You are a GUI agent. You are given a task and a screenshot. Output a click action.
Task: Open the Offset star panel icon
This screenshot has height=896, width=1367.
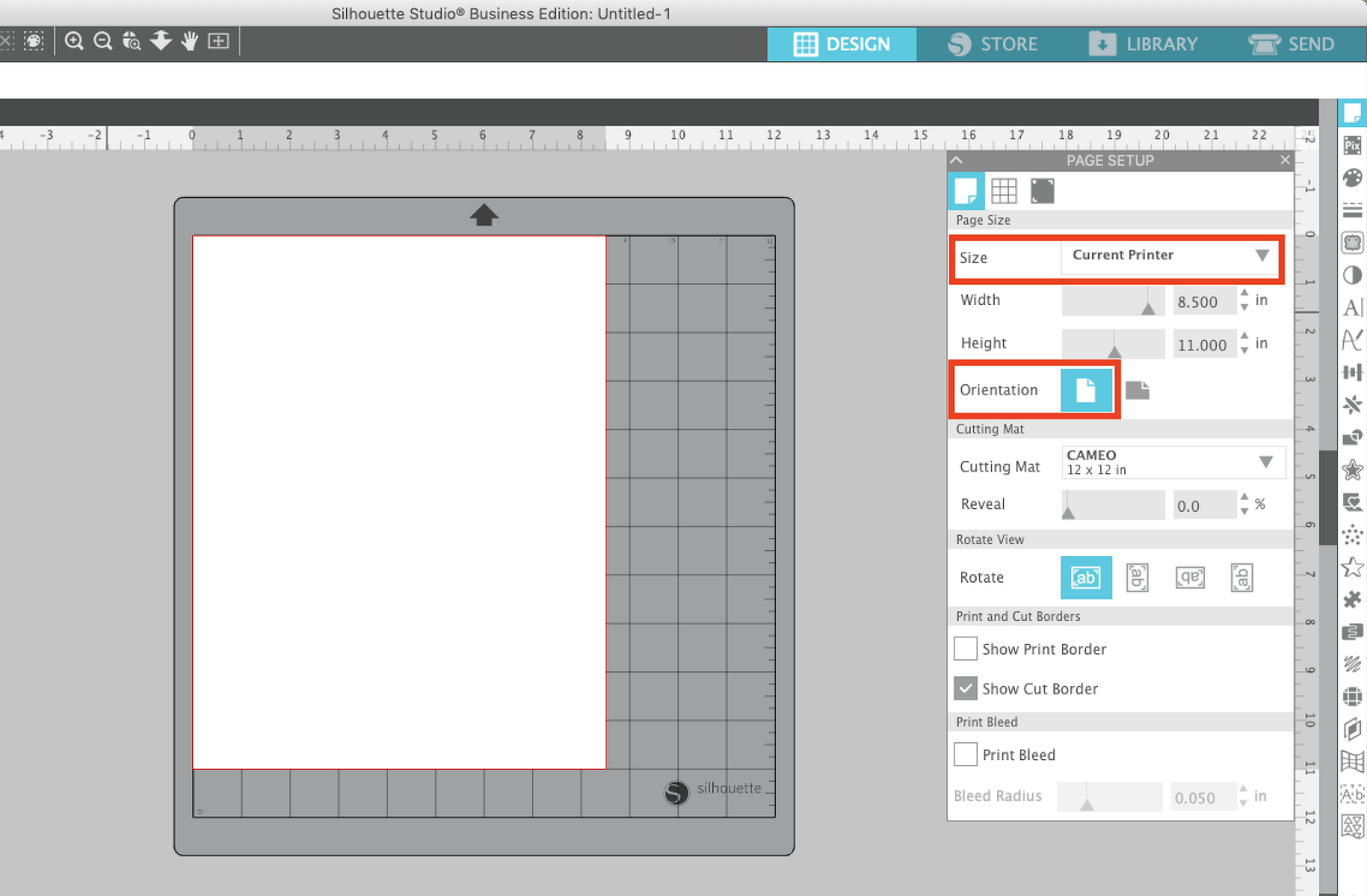(x=1352, y=470)
